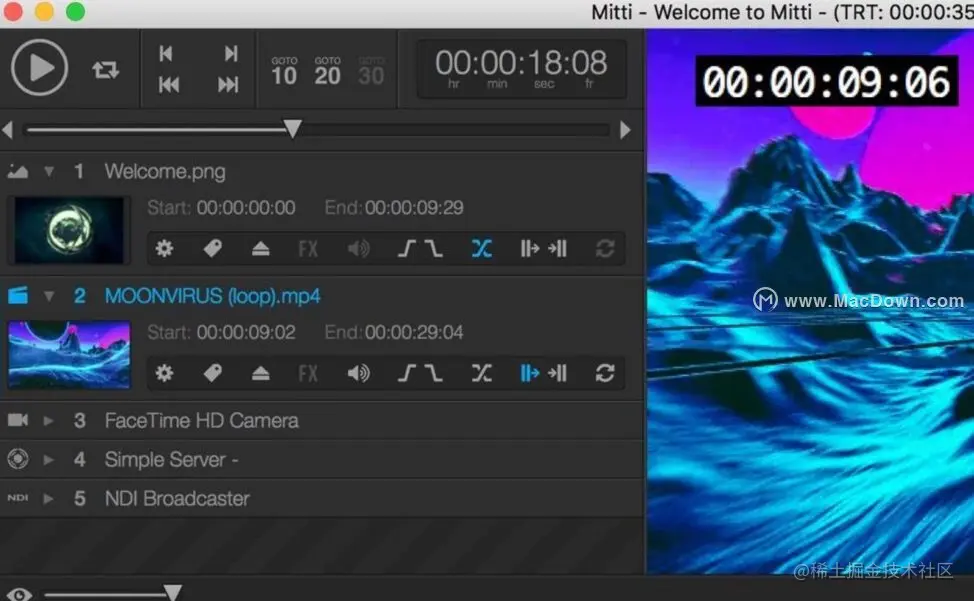Screen dimensions: 974x601
Task: Toggle pause-at-end icon for MOONVIRUS cue
Action: pos(557,373)
